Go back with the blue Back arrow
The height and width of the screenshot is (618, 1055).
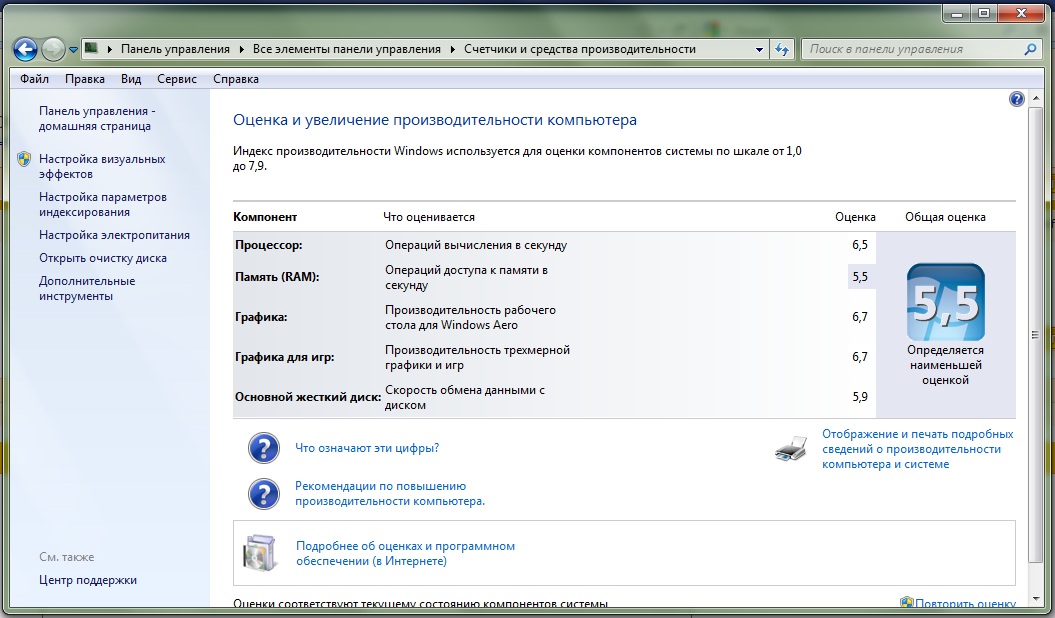point(26,49)
